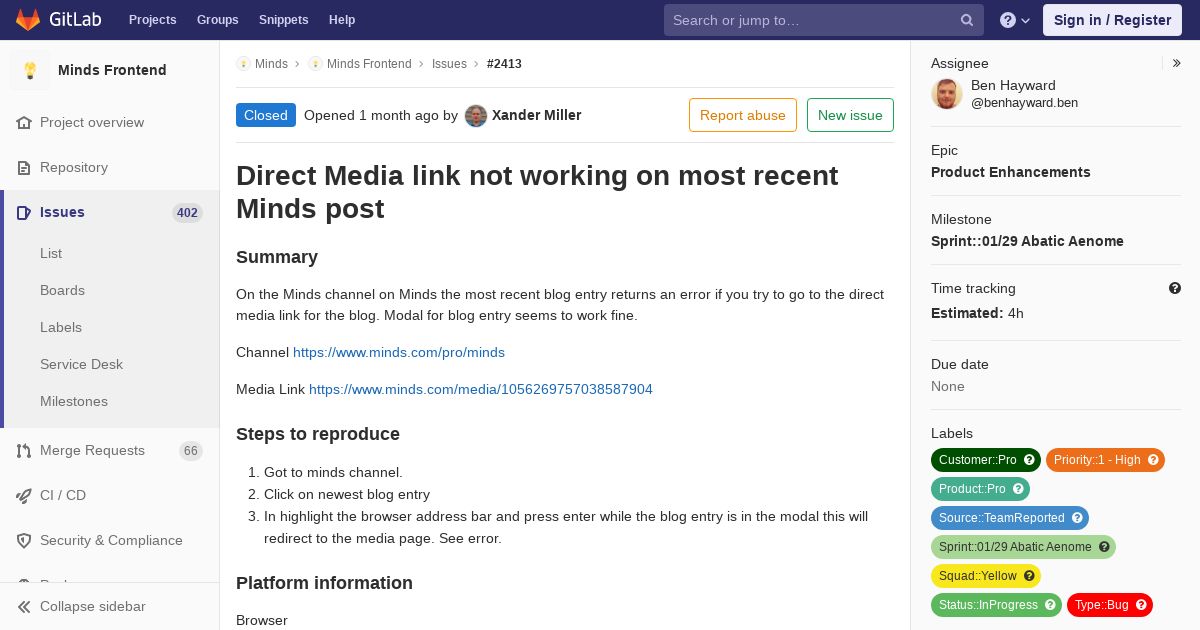
Task: Click the Project overview home icon
Action: coord(24,123)
